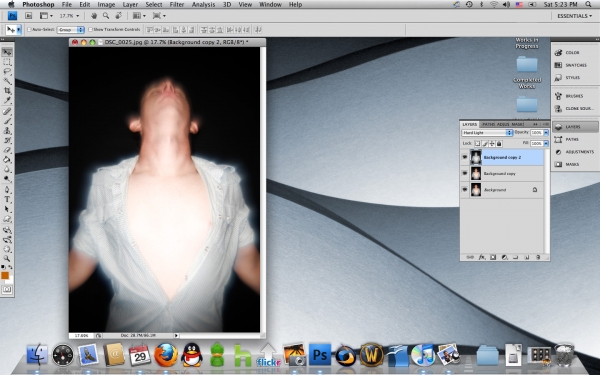Select the Path Selection tool
The height and width of the screenshot is (375, 600).
pos(7,209)
